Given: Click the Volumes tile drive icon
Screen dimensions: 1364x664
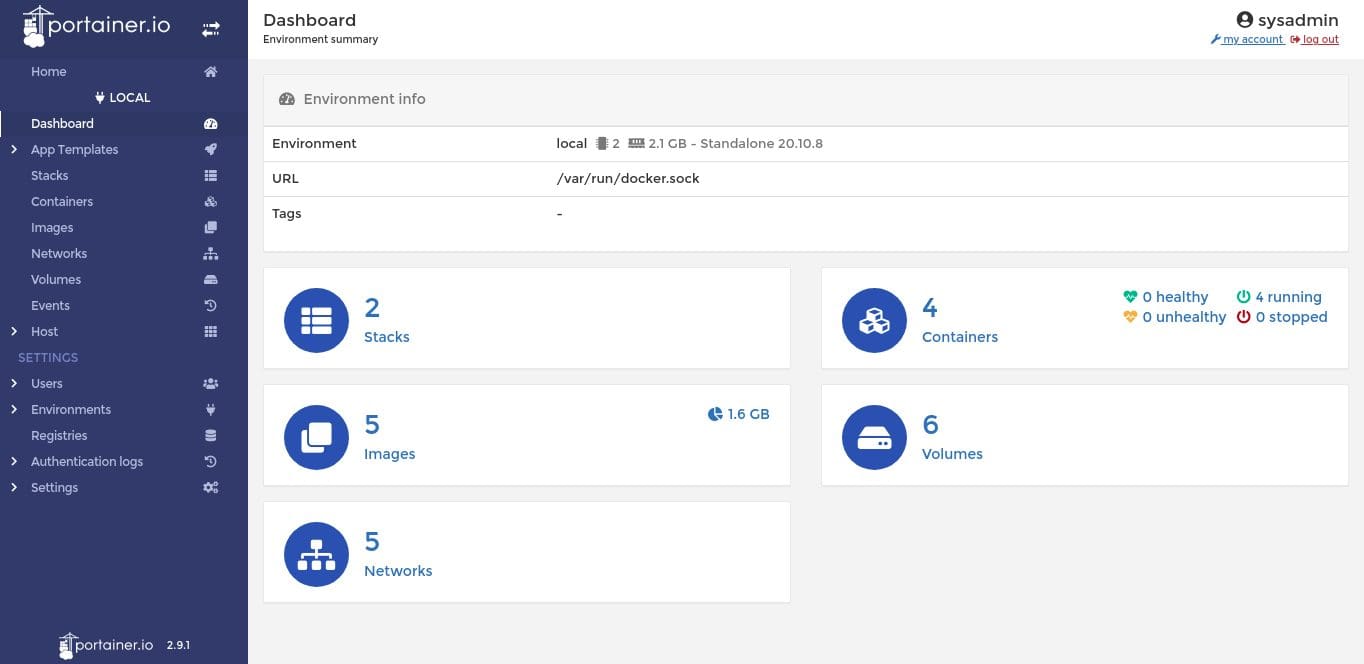Looking at the screenshot, I should [x=874, y=437].
